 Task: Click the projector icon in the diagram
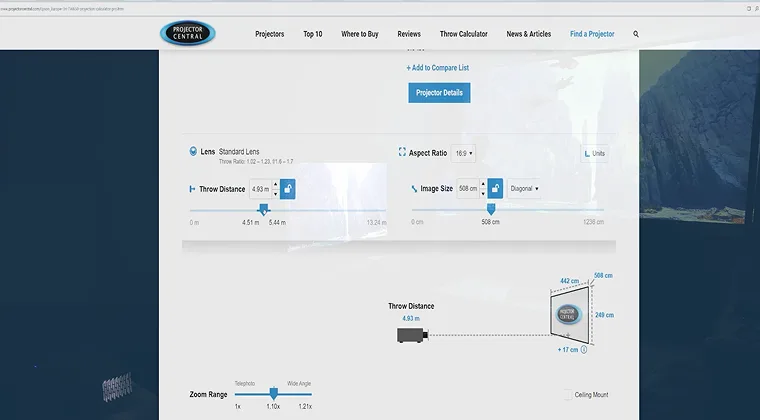coord(412,335)
